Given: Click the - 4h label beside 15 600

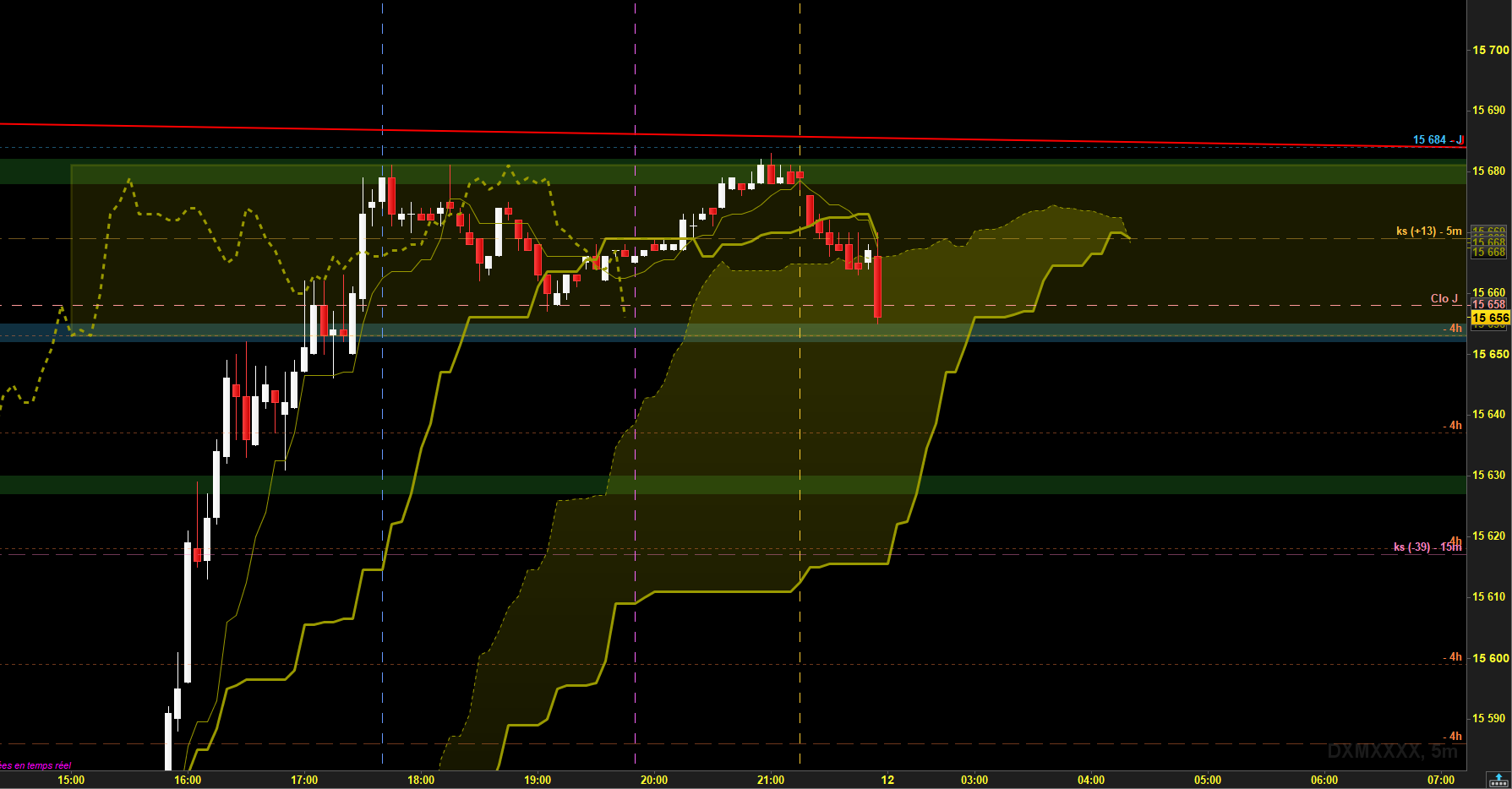Looking at the screenshot, I should 1452,656.
